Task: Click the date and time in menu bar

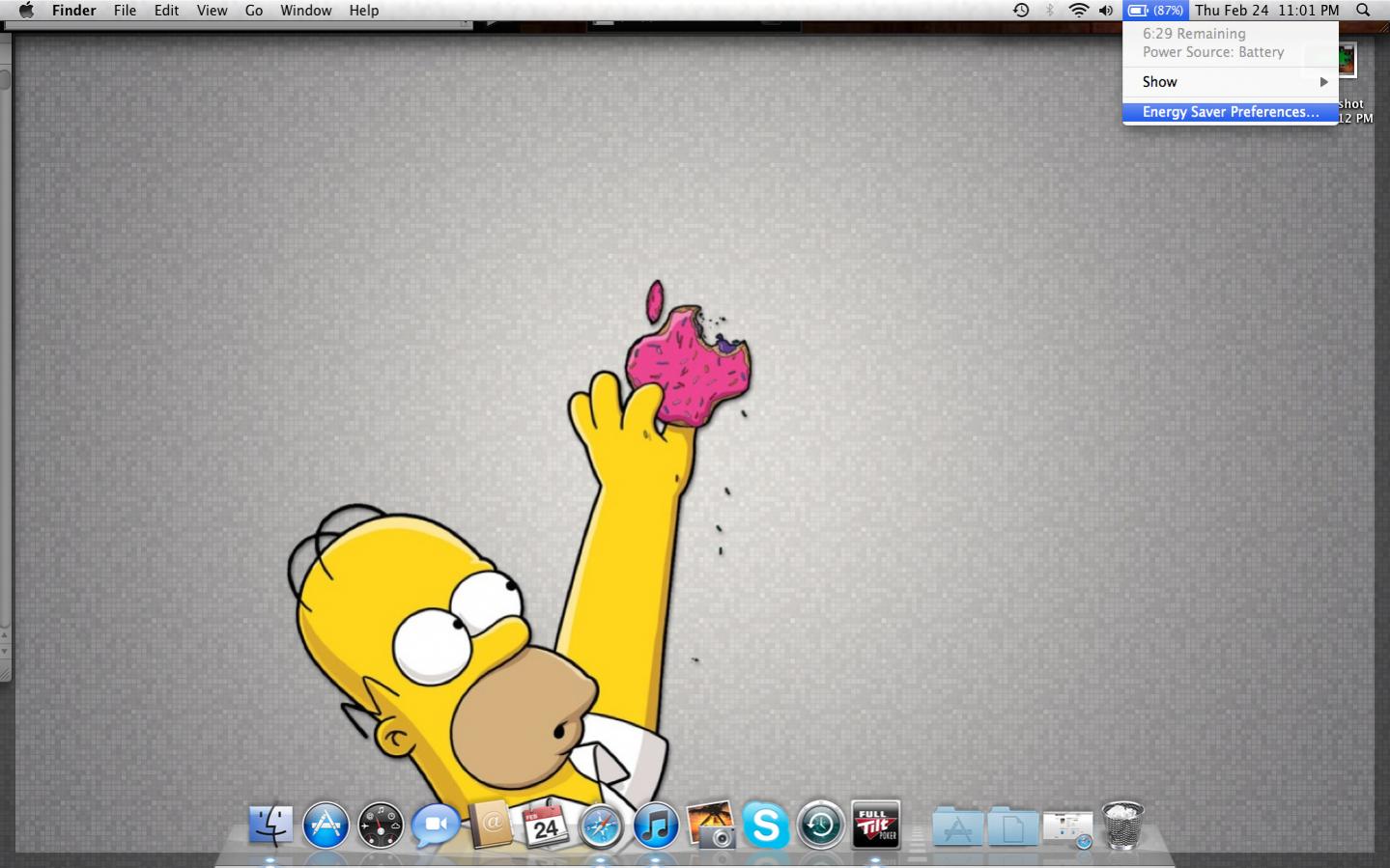Action: click(1266, 11)
